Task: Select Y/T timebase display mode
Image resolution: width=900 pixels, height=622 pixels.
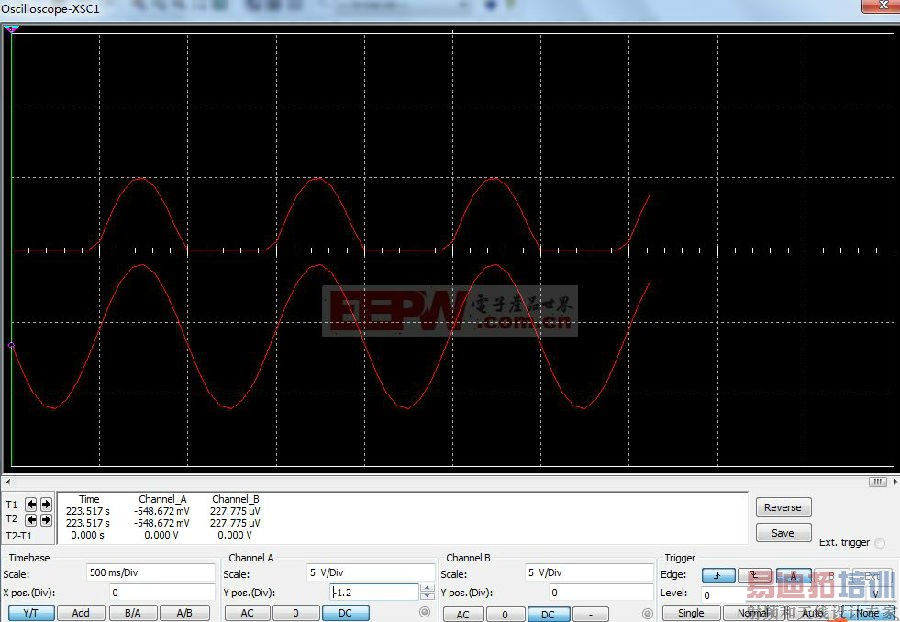Action: click(x=31, y=613)
